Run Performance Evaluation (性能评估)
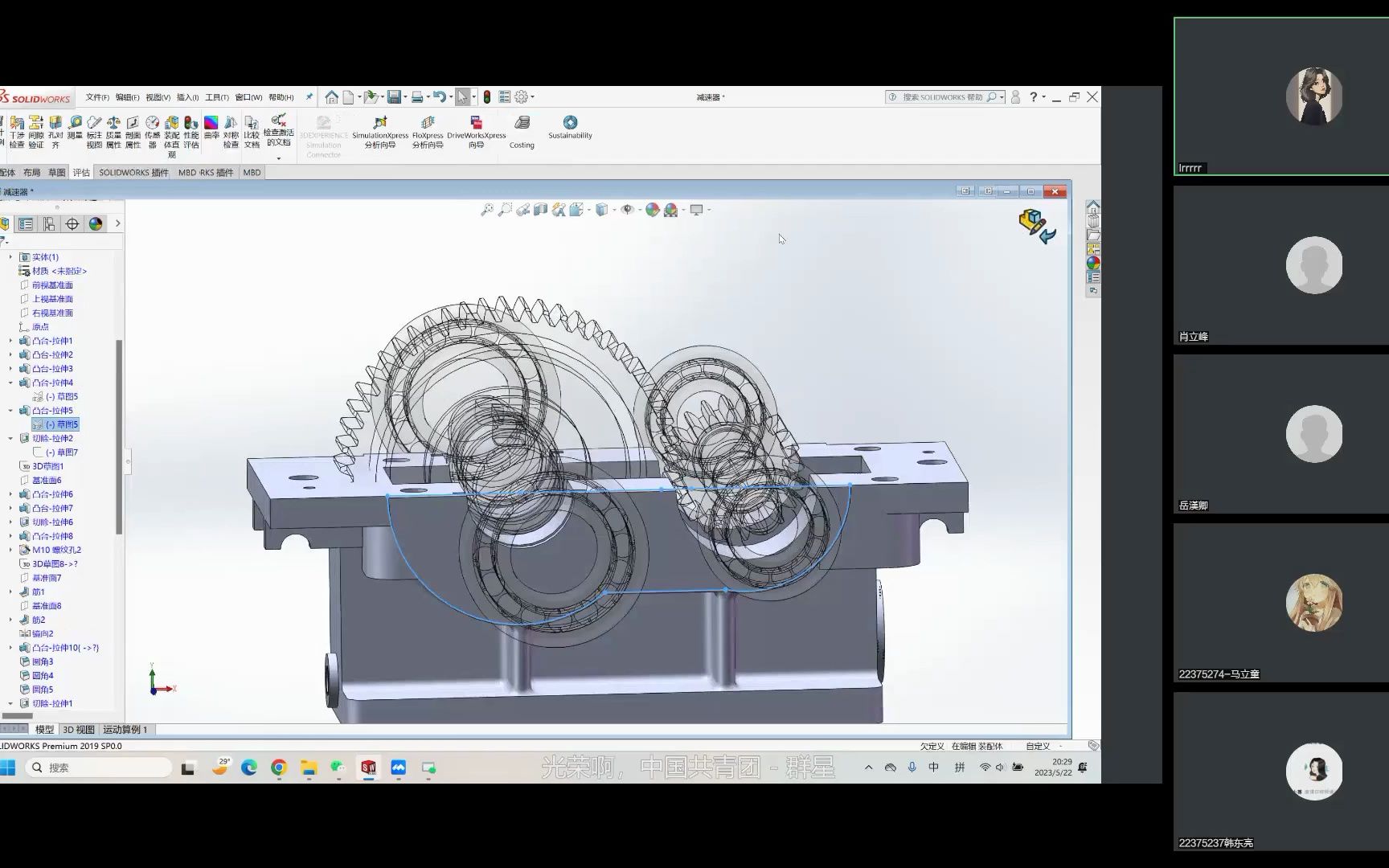 [x=191, y=132]
